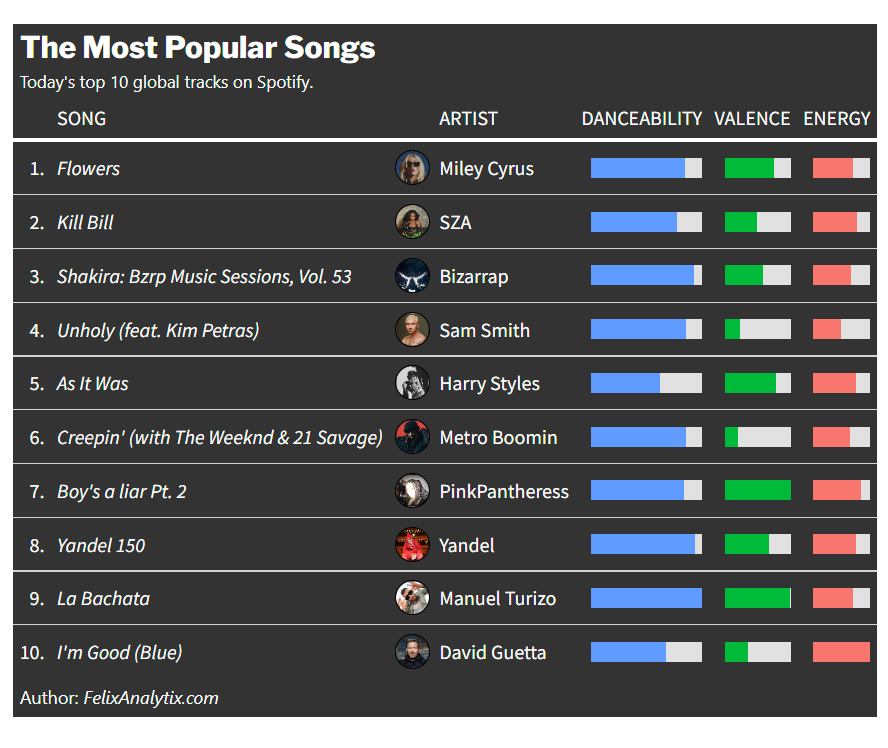Click Kill Bill green valence bar
This screenshot has height=748, width=888.
click(x=741, y=222)
